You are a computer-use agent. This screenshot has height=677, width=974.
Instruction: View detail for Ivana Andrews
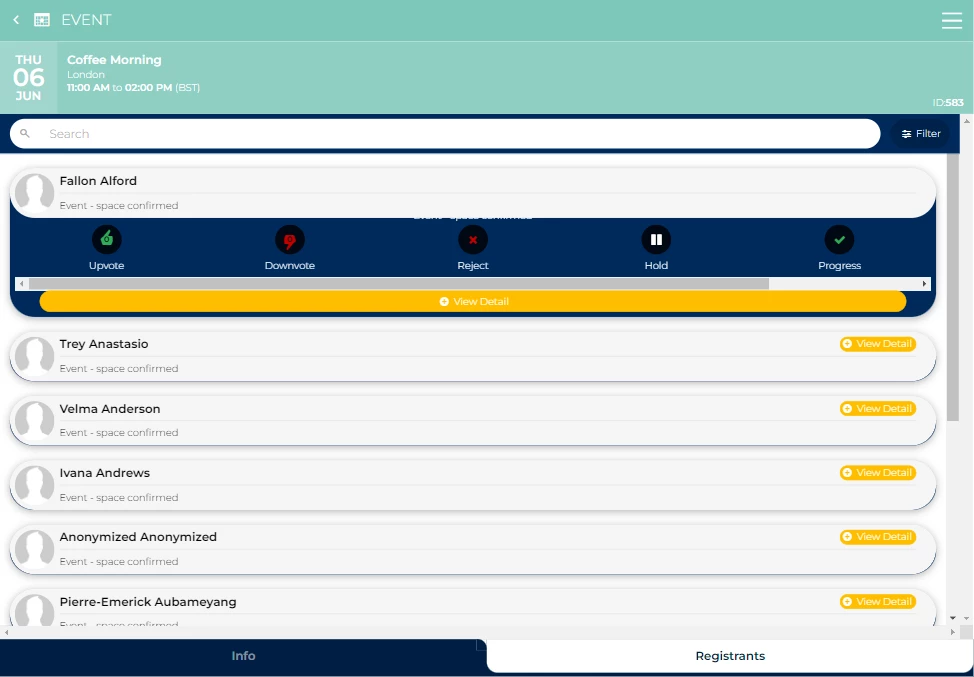coord(878,472)
